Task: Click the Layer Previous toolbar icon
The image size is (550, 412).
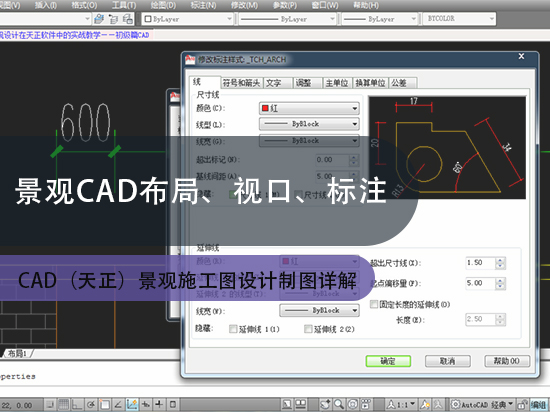Action: [113, 19]
